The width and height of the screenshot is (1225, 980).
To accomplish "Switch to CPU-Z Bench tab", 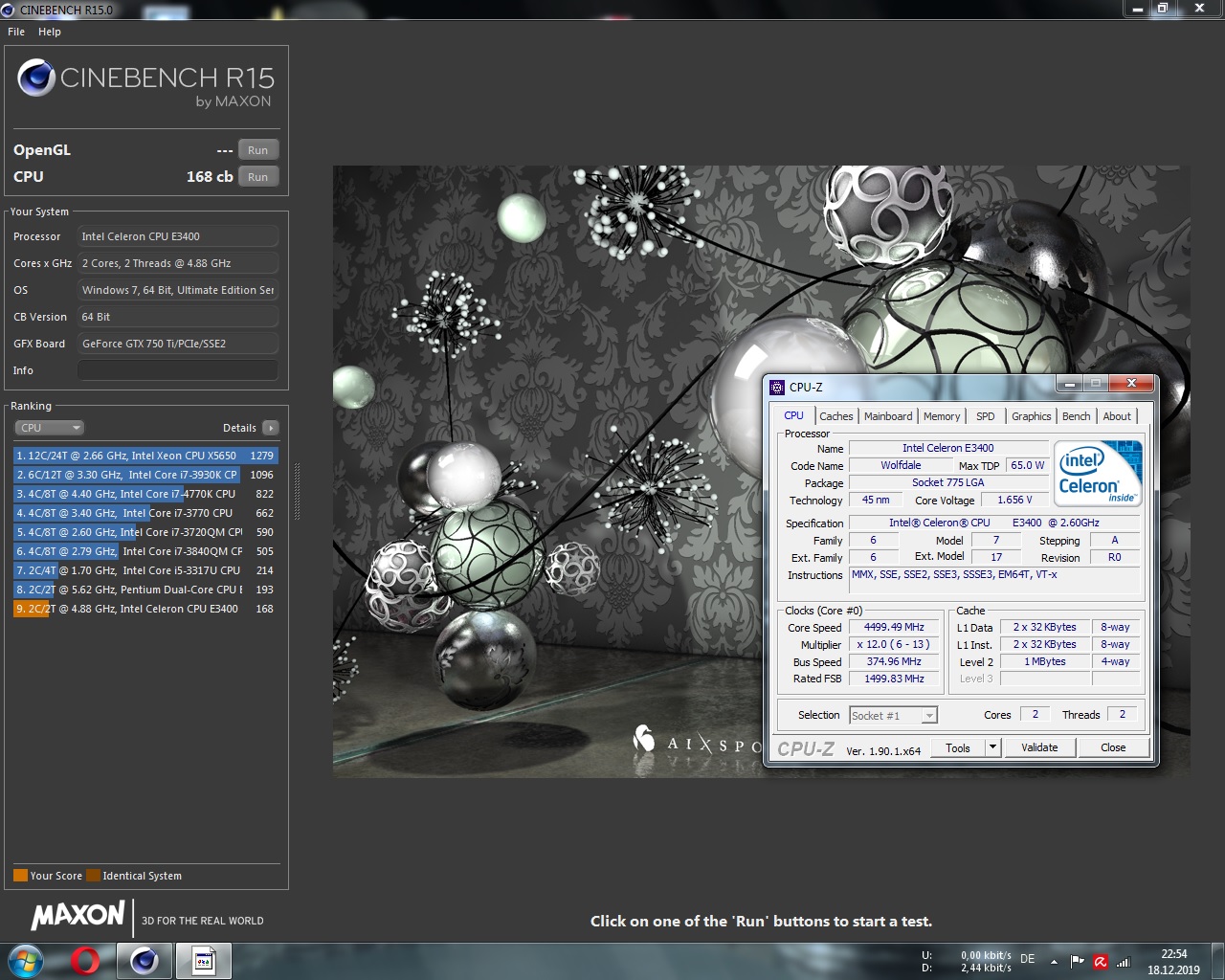I will coord(1077,416).
